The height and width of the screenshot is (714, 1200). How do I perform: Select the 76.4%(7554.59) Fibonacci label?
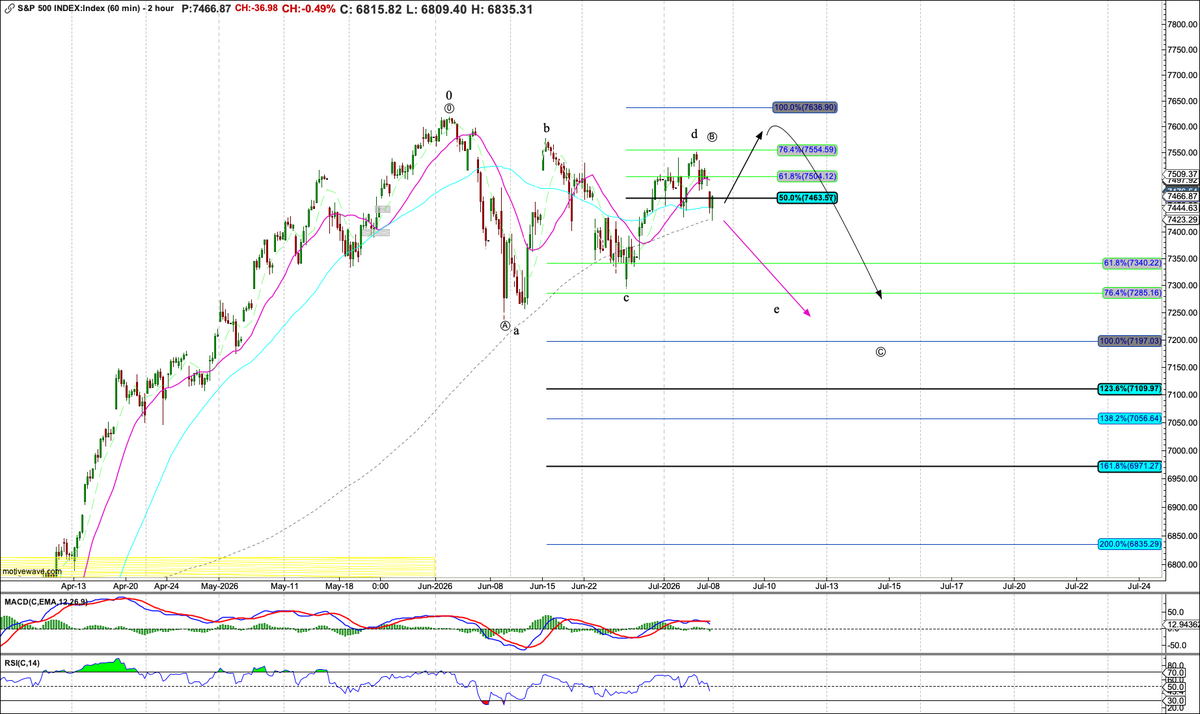808,149
